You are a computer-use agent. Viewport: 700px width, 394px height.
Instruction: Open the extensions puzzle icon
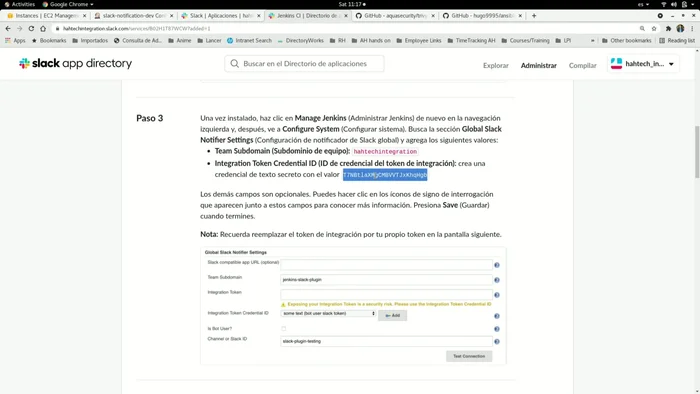coord(668,28)
